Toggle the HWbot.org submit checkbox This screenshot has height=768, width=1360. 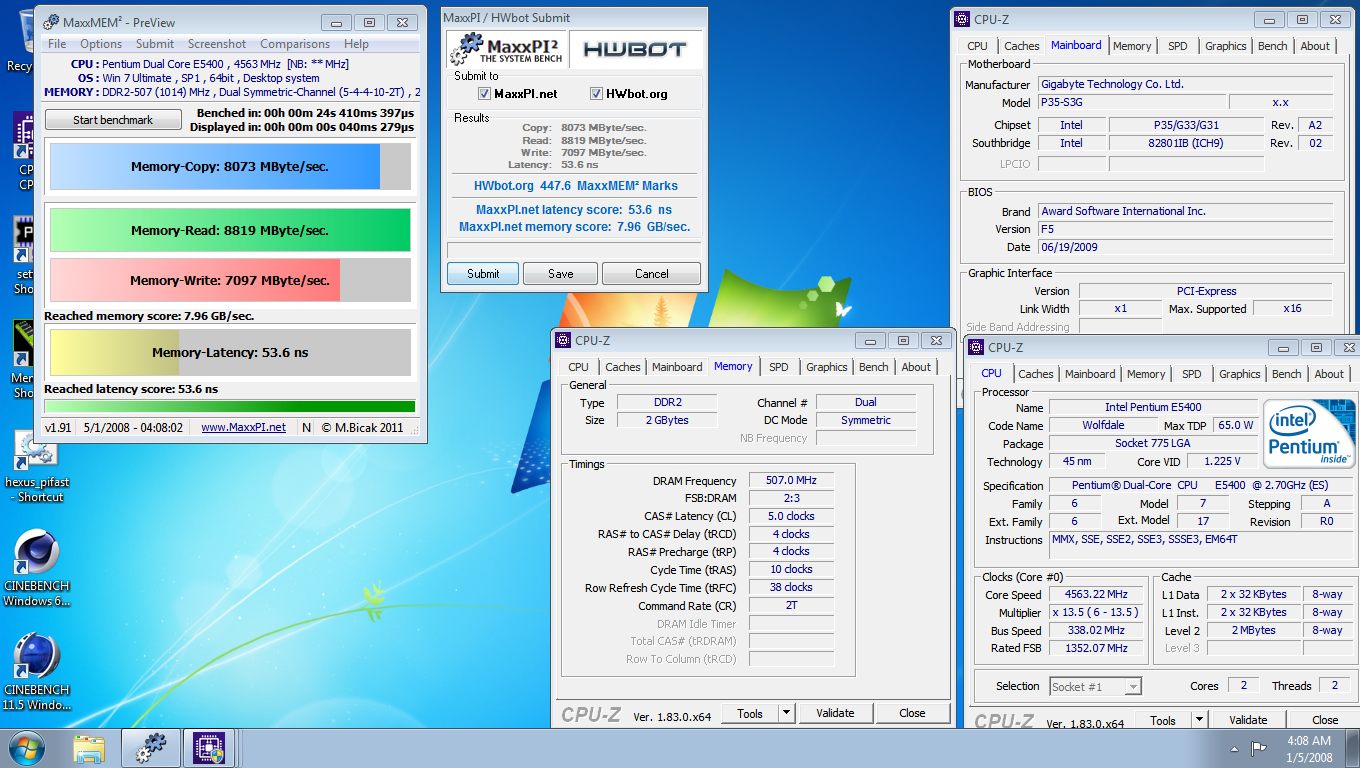[x=597, y=94]
